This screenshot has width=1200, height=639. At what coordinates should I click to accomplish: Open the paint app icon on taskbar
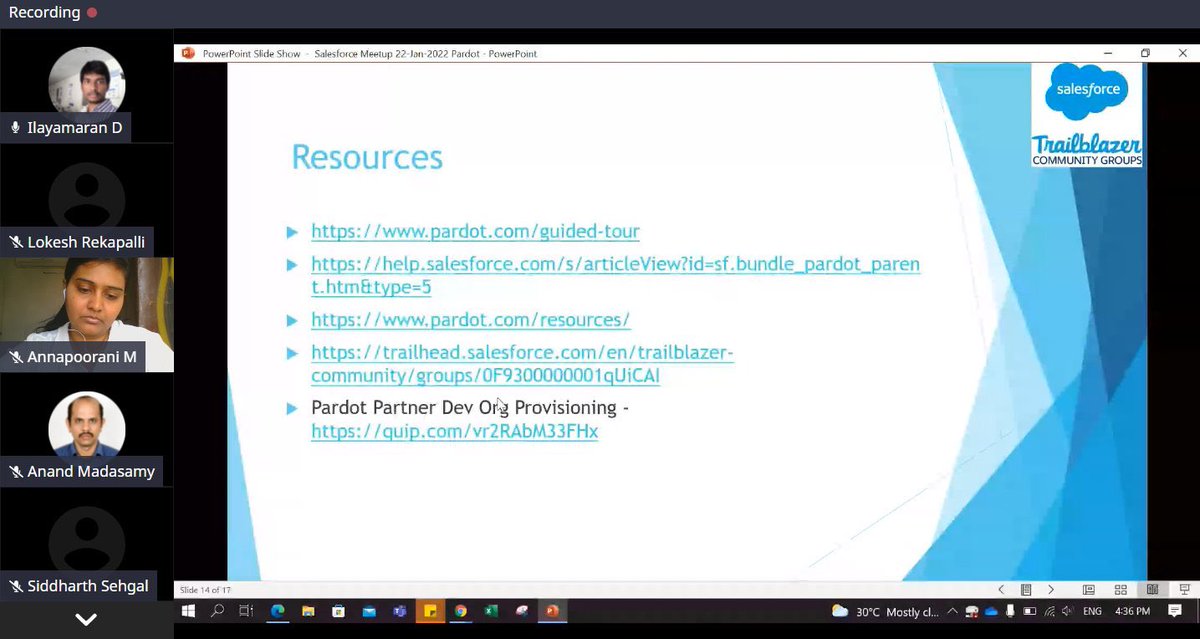point(521,611)
